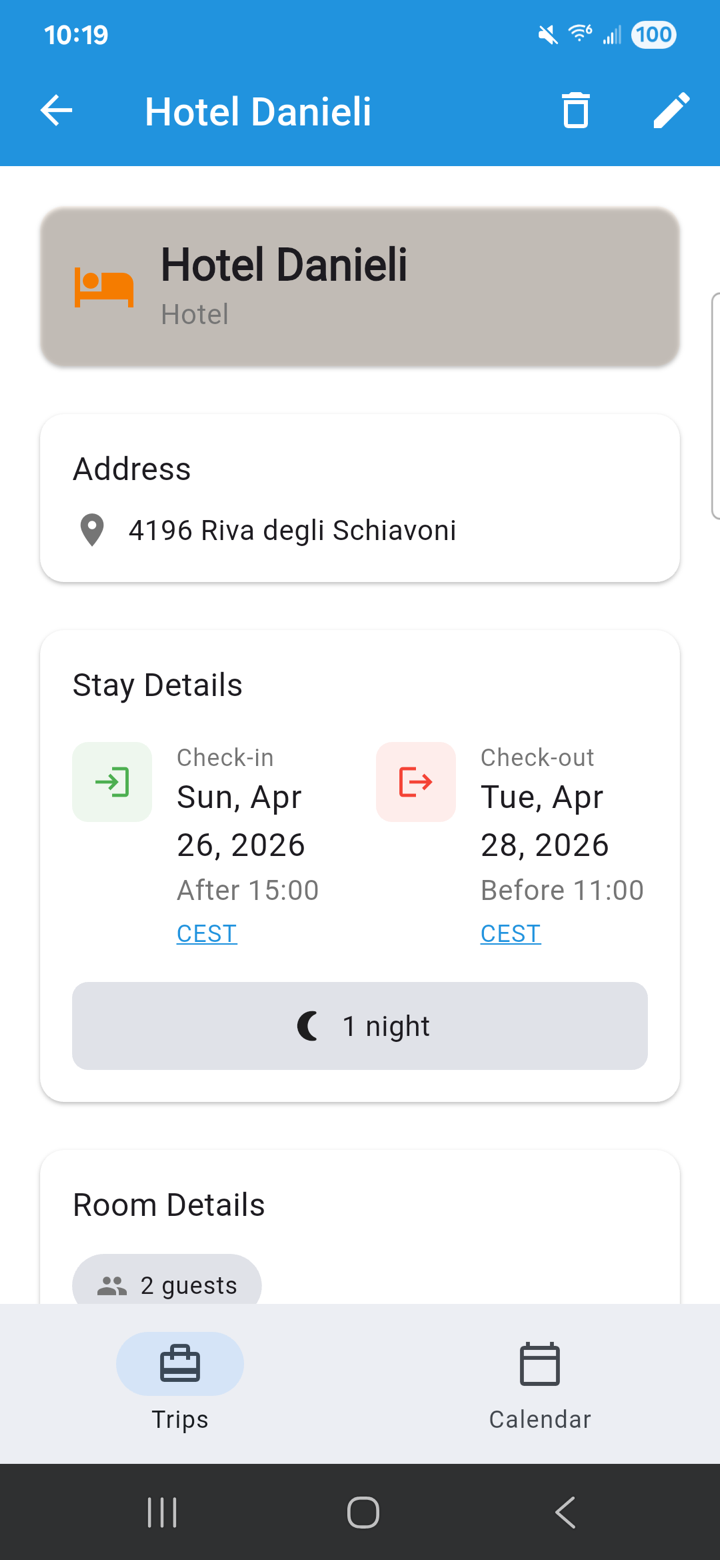Open recent apps from navigation bar
The height and width of the screenshot is (1560, 720).
[162, 1512]
